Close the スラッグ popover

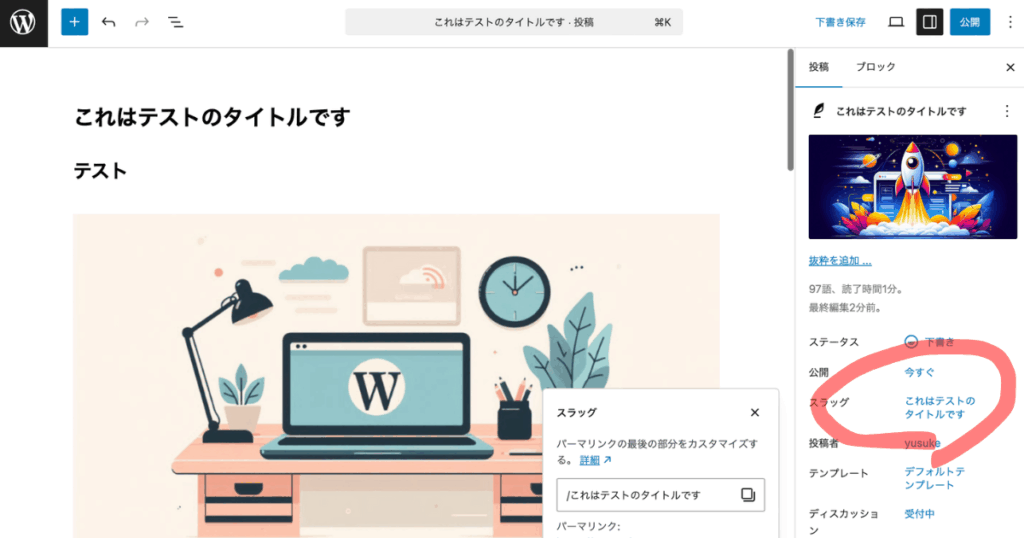[x=755, y=413]
